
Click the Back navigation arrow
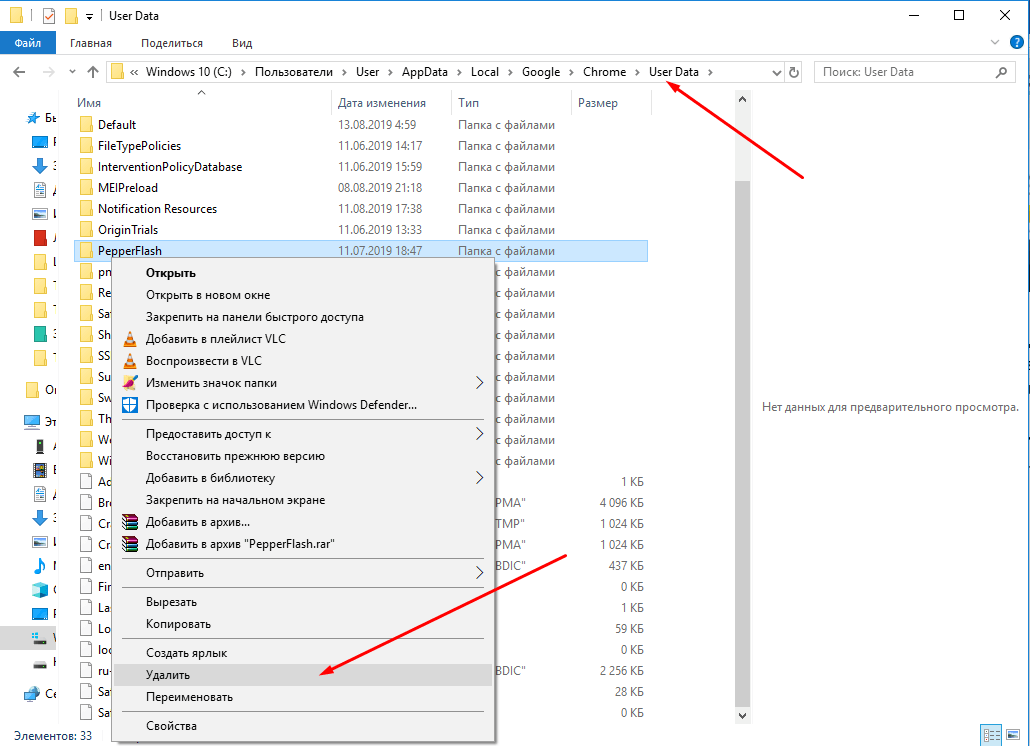pyautogui.click(x=19, y=72)
